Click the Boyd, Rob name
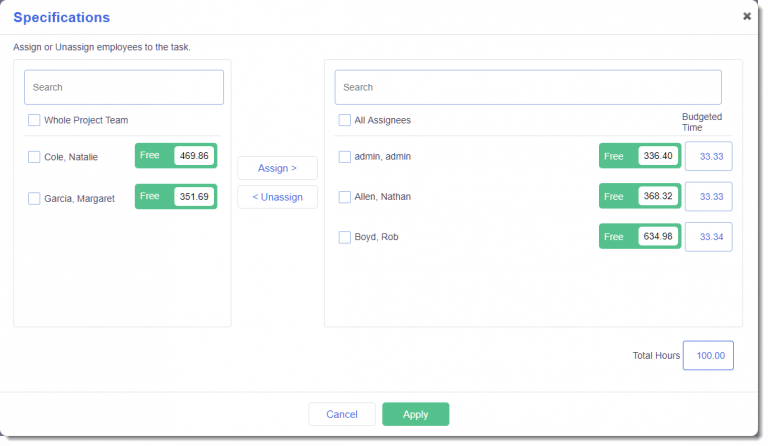 [x=376, y=237]
